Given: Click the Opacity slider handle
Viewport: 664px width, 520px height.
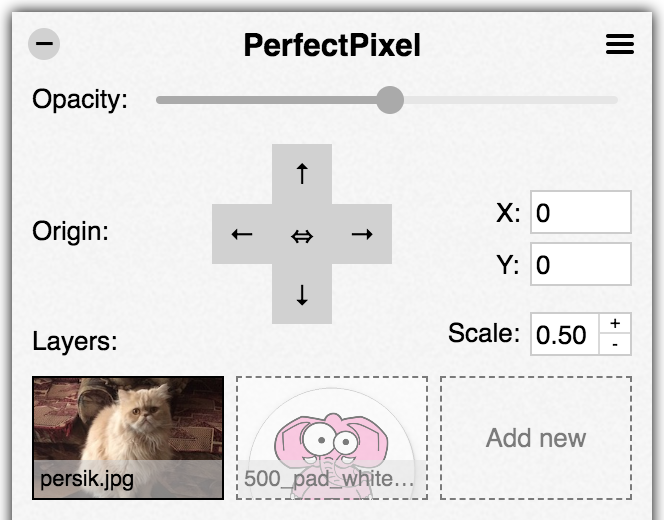Looking at the screenshot, I should [x=390, y=100].
